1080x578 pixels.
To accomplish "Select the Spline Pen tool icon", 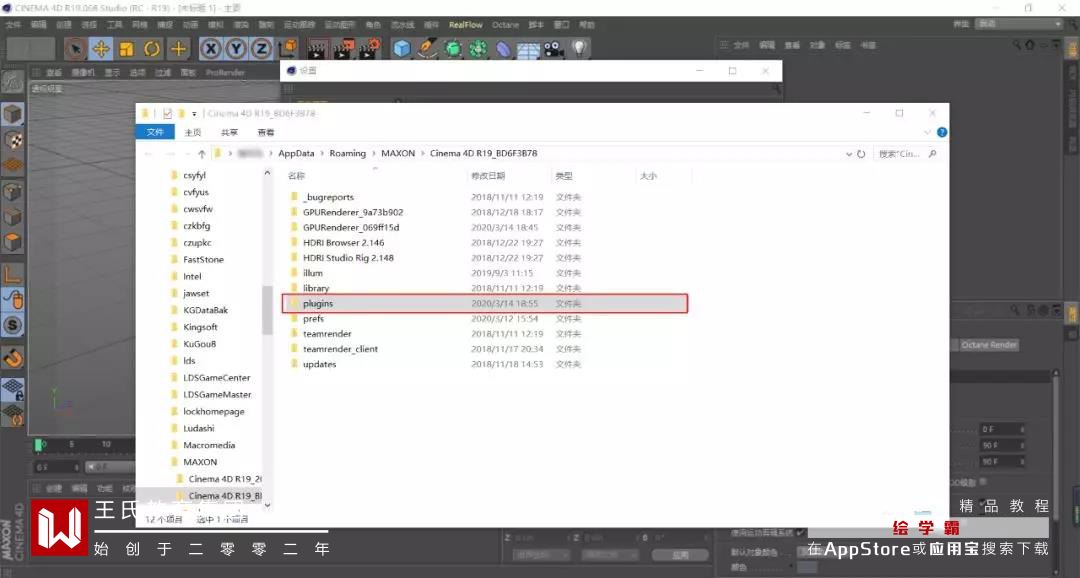I will coord(428,48).
